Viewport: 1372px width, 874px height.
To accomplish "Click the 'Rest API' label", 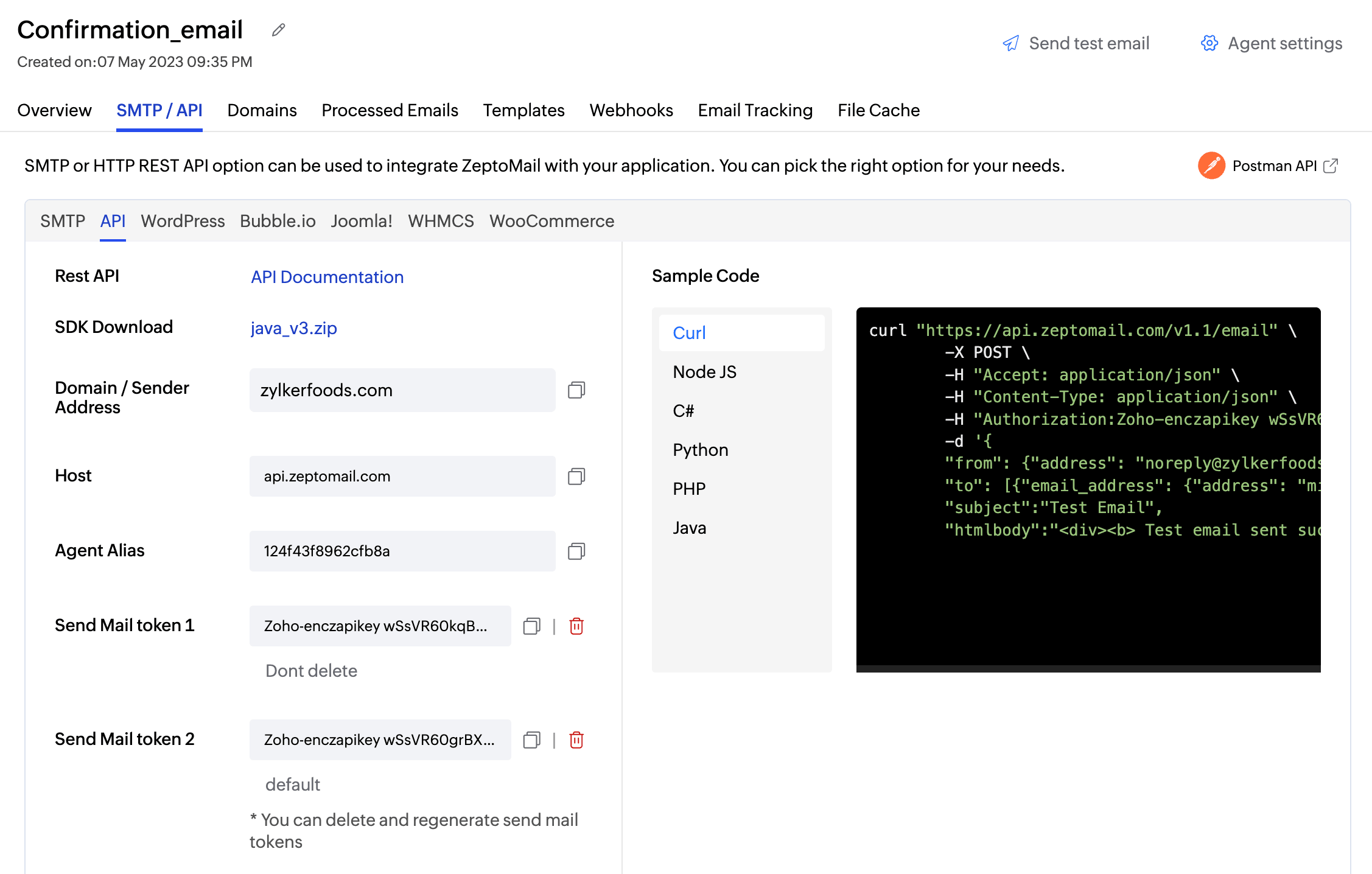I will pyautogui.click(x=87, y=276).
